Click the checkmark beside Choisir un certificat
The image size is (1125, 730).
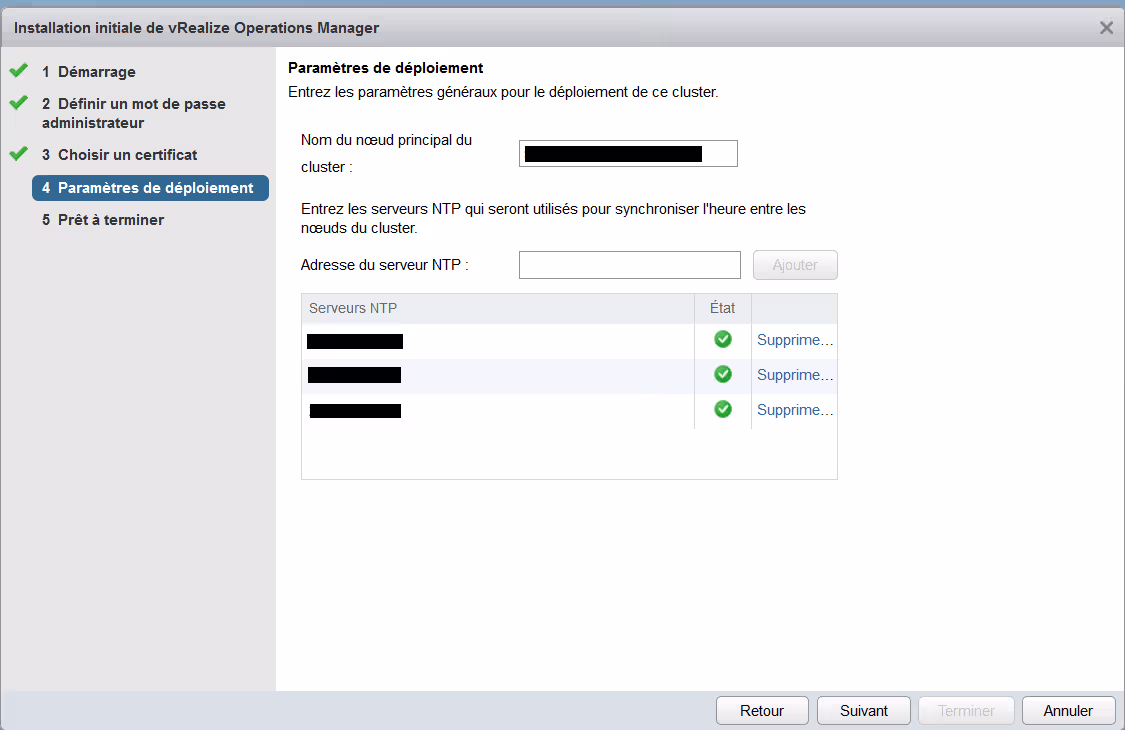pyautogui.click(x=18, y=154)
